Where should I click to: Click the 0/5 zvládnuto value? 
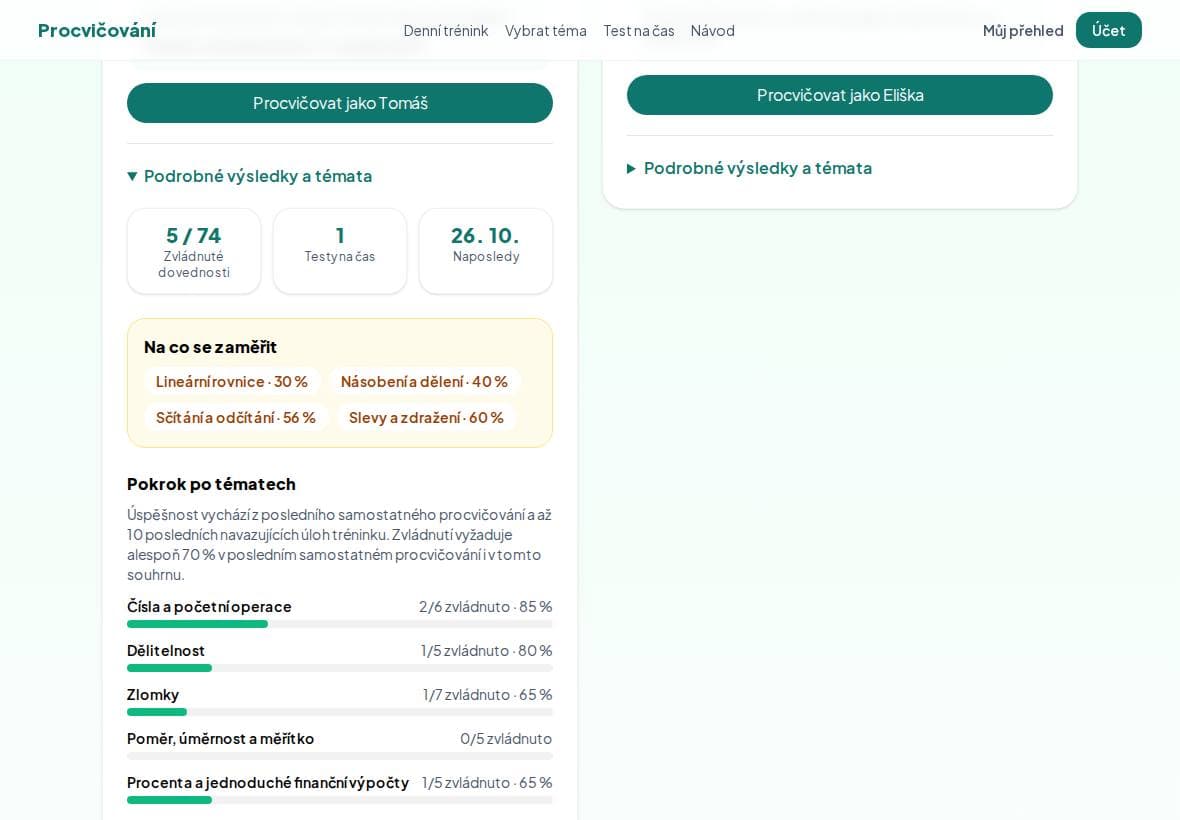[506, 739]
